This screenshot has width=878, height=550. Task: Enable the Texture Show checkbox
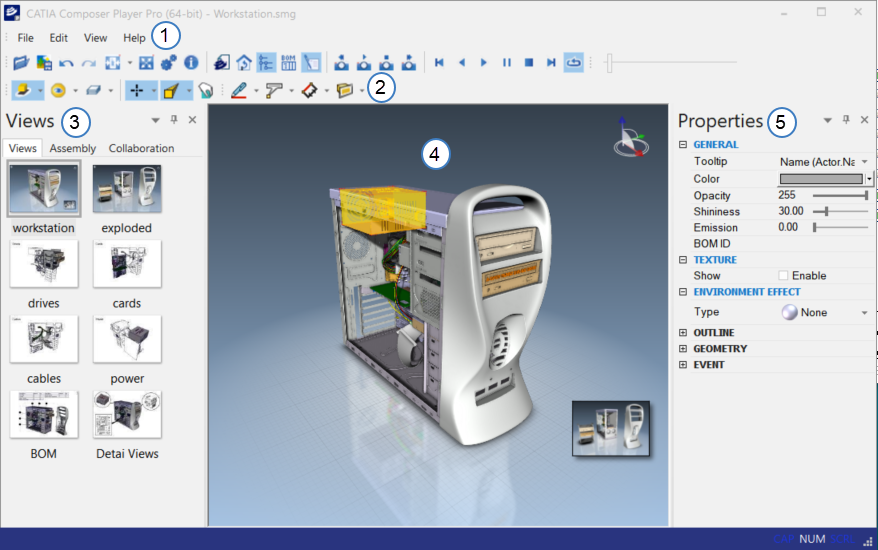click(784, 276)
